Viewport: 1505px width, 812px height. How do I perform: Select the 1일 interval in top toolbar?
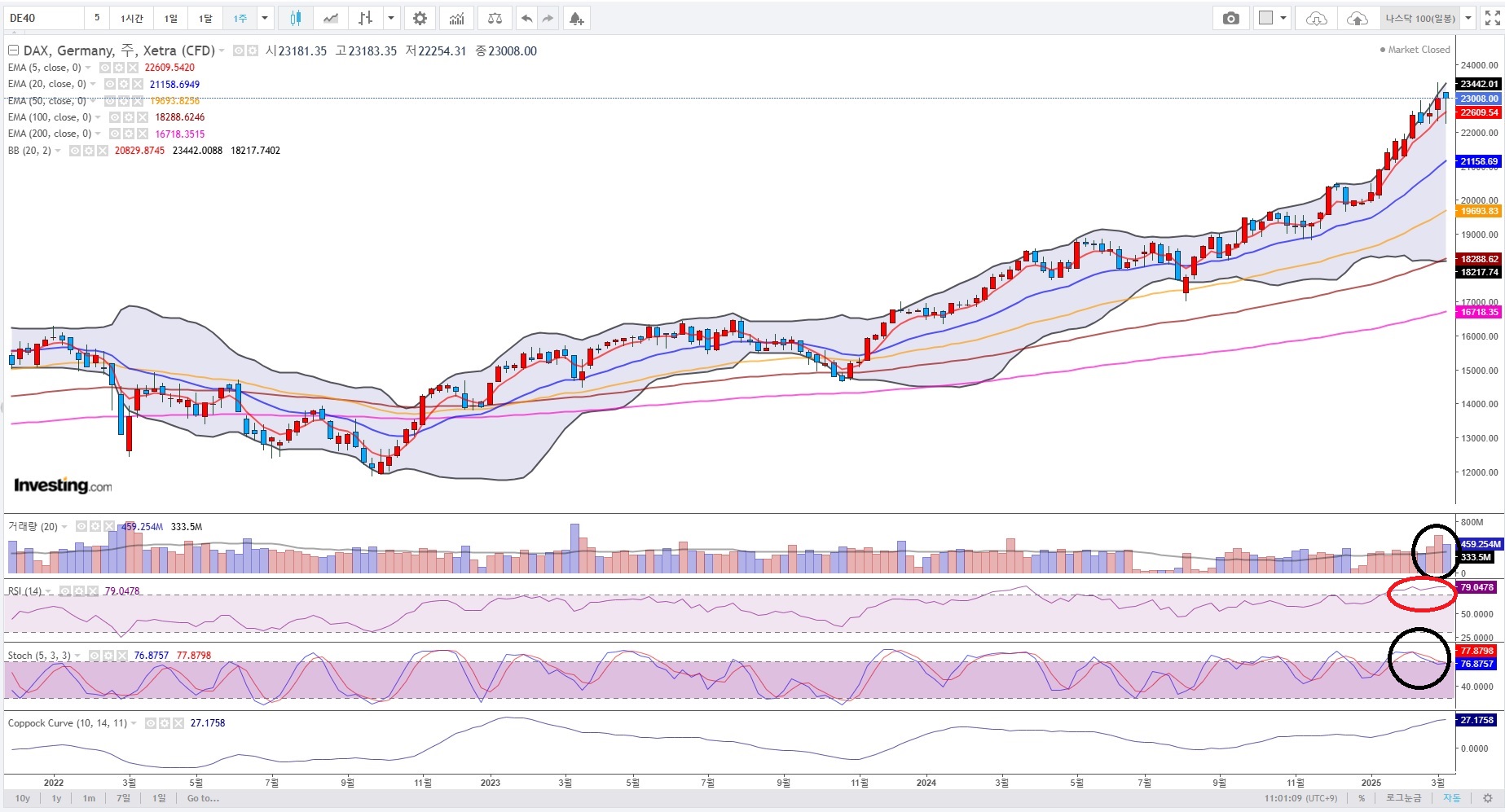pyautogui.click(x=170, y=18)
